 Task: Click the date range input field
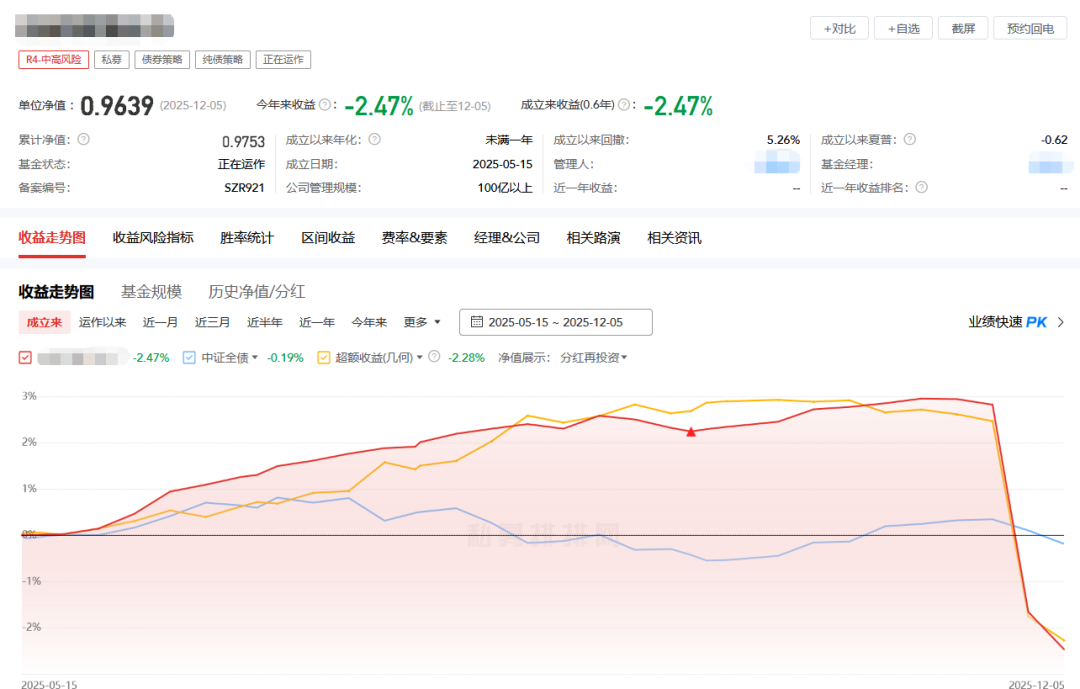point(555,322)
